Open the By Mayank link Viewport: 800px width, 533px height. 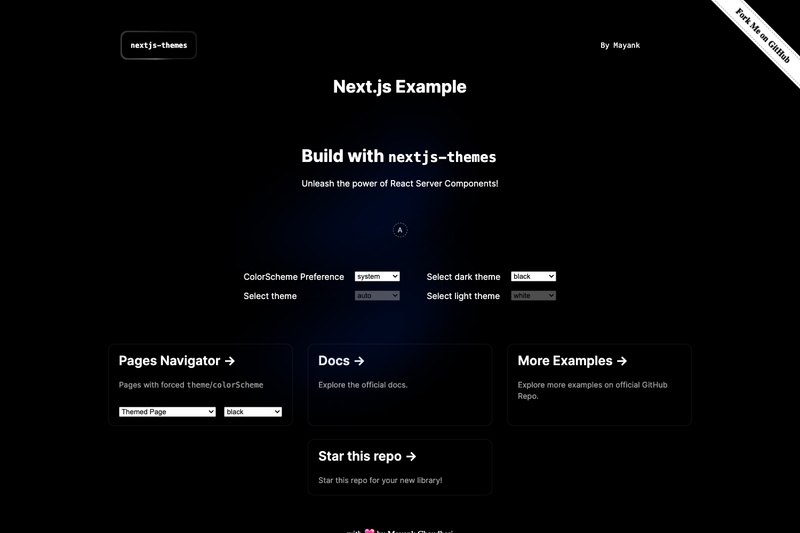(620, 45)
